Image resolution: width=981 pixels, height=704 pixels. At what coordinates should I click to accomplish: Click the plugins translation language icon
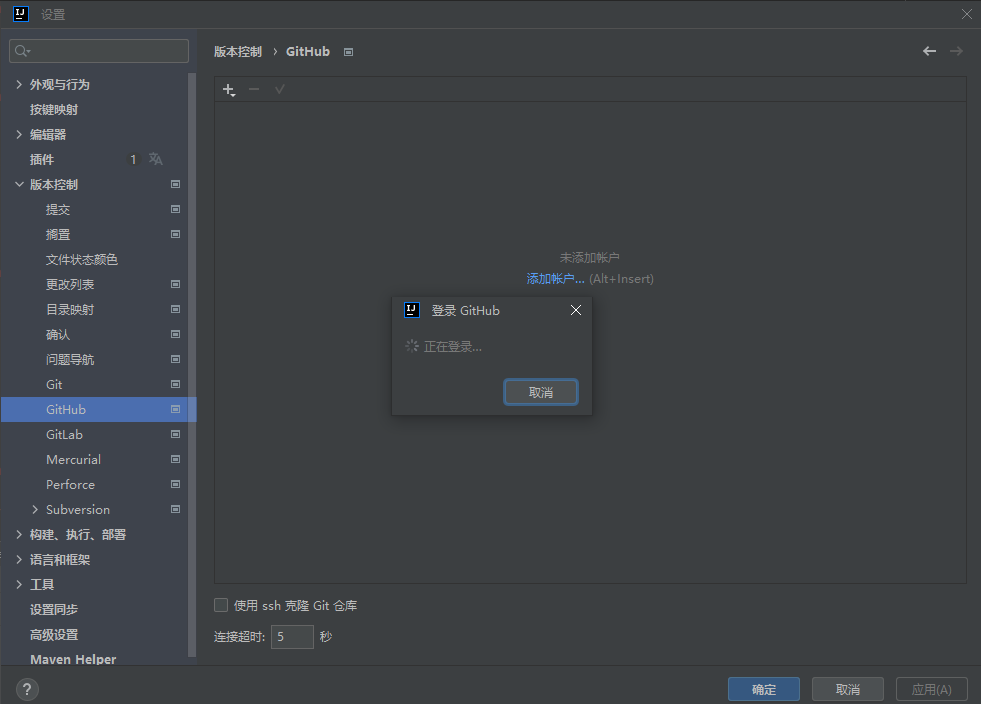point(156,160)
